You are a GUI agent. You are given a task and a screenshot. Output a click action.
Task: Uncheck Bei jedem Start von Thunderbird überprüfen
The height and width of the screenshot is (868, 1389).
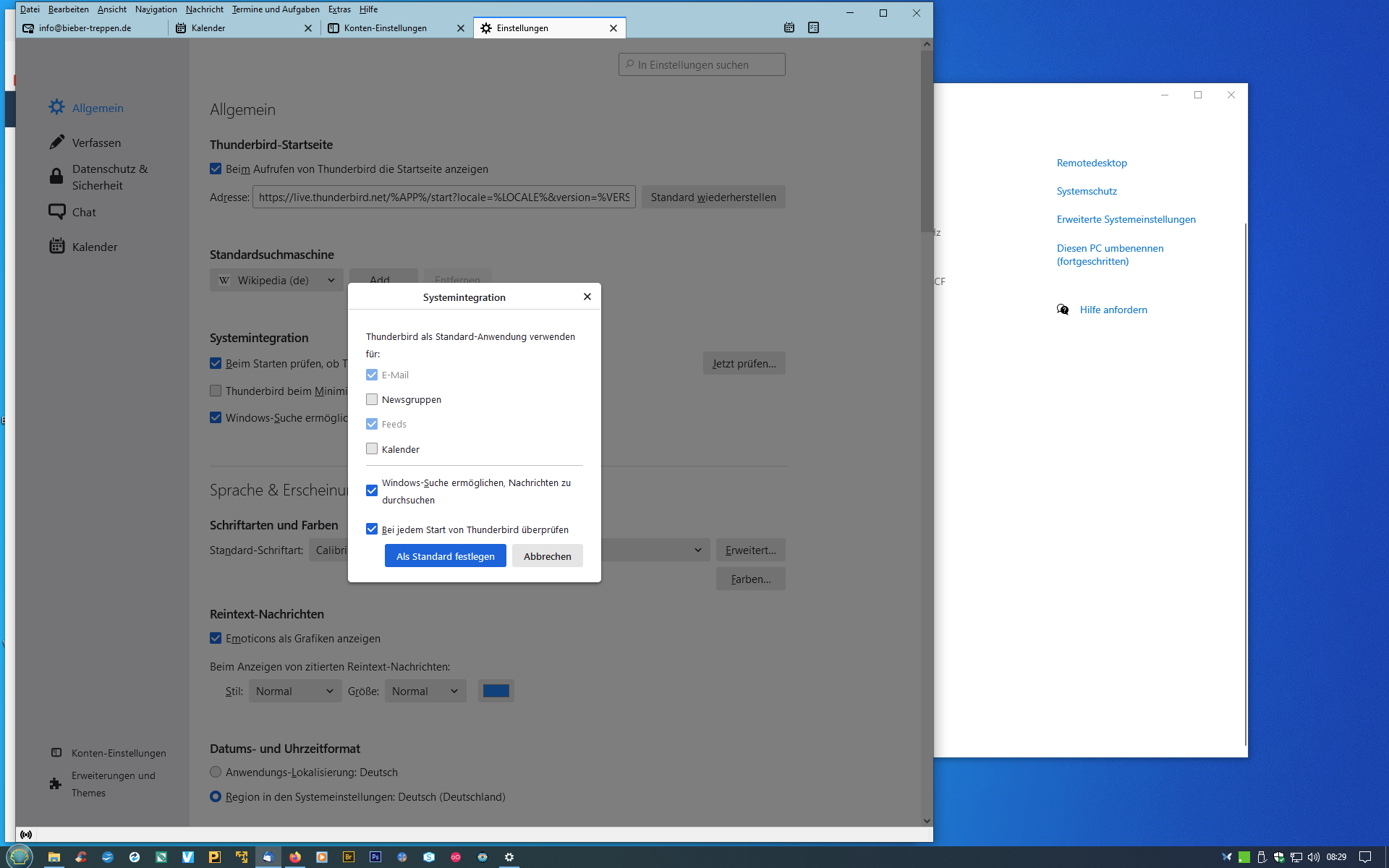point(372,529)
